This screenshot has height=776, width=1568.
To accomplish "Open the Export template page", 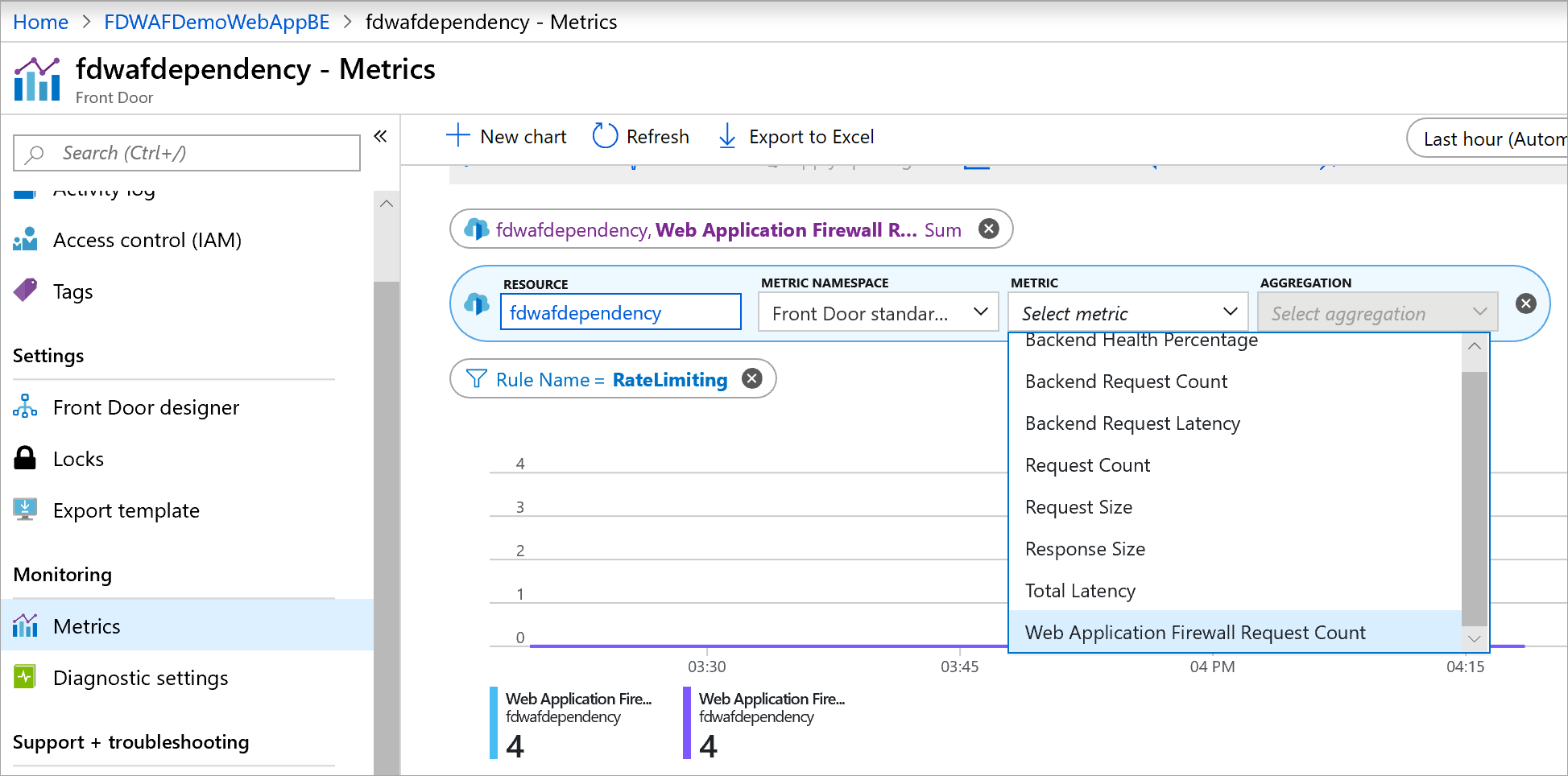I will pos(126,510).
